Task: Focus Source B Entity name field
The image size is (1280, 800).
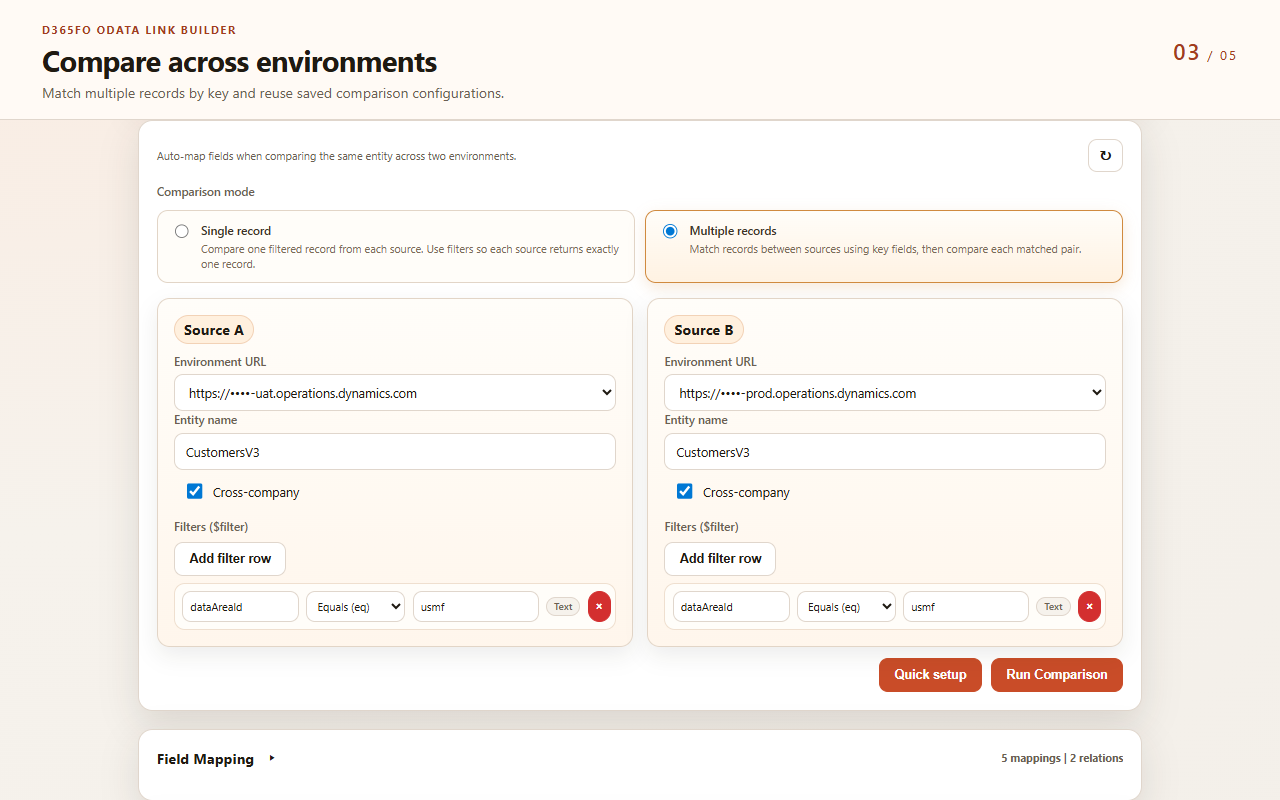Action: coord(885,452)
